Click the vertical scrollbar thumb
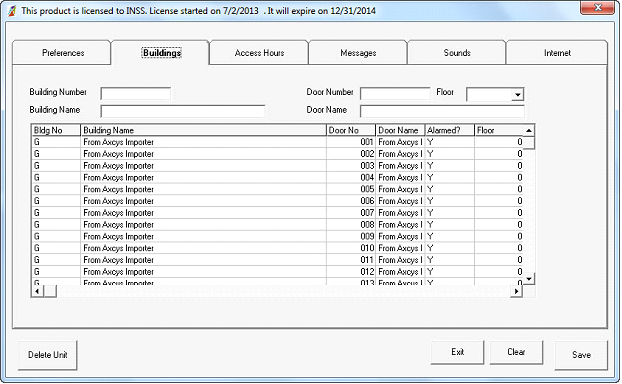This screenshot has width=622, height=384. [x=529, y=143]
